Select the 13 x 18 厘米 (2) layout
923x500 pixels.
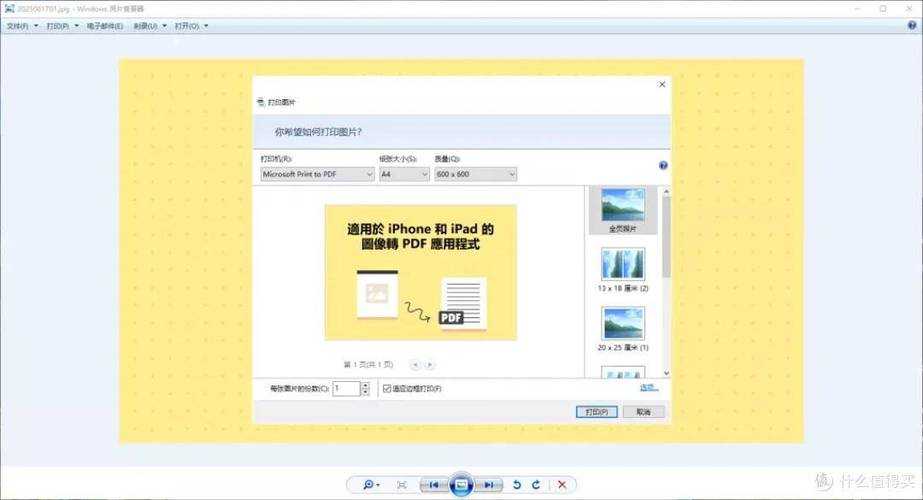623,270
